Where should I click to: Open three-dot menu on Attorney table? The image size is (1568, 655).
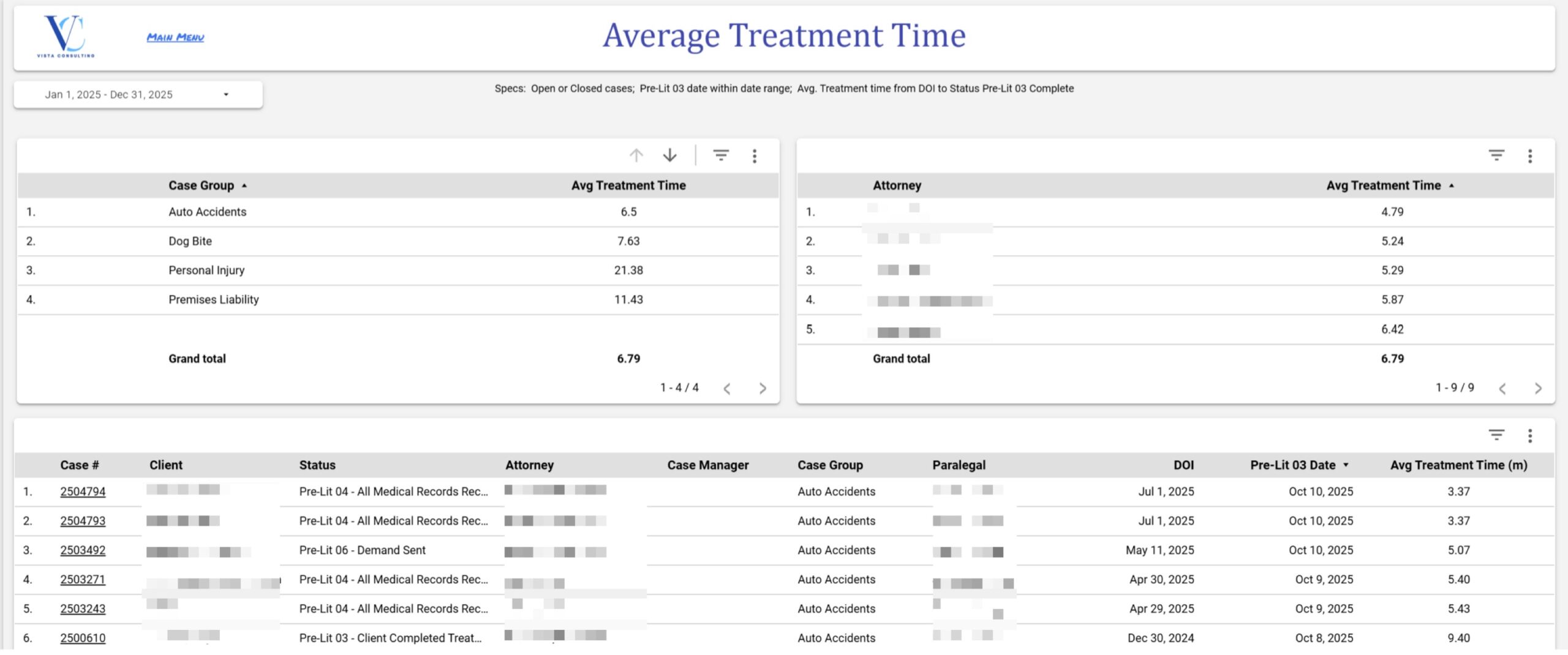click(x=1530, y=156)
